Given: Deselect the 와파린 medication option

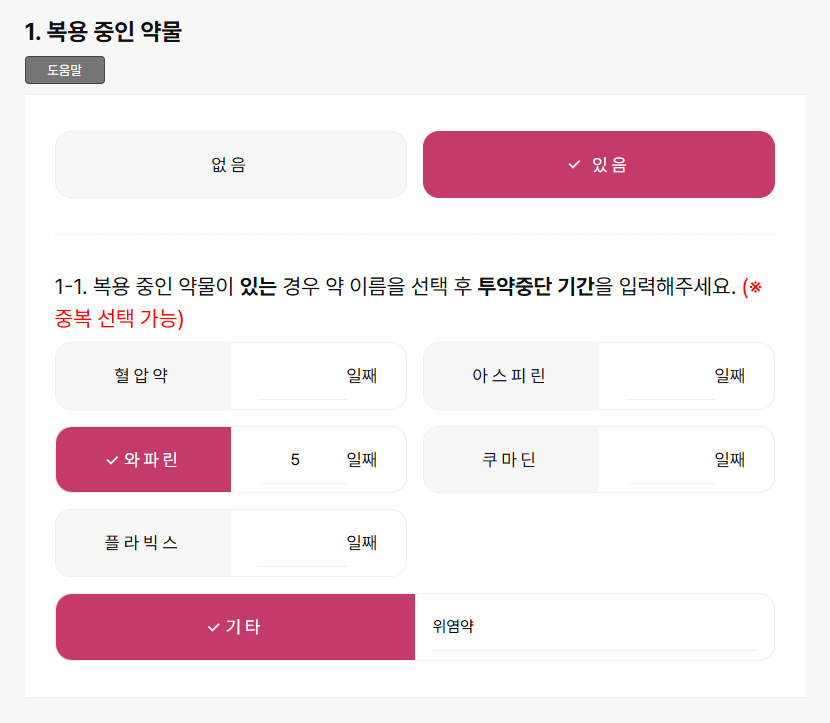Looking at the screenshot, I should 143,460.
